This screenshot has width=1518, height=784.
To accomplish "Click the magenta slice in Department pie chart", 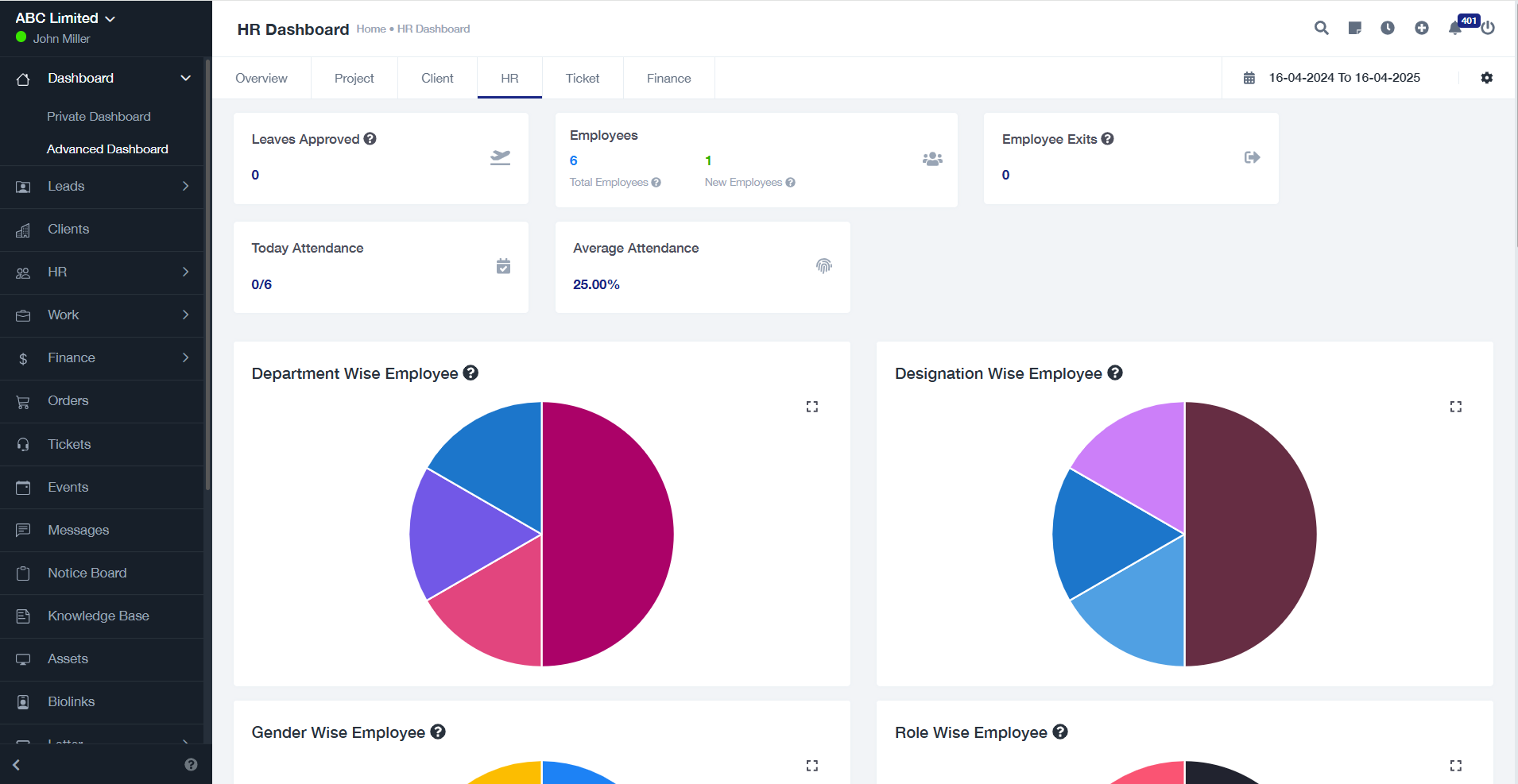I will coord(608,534).
